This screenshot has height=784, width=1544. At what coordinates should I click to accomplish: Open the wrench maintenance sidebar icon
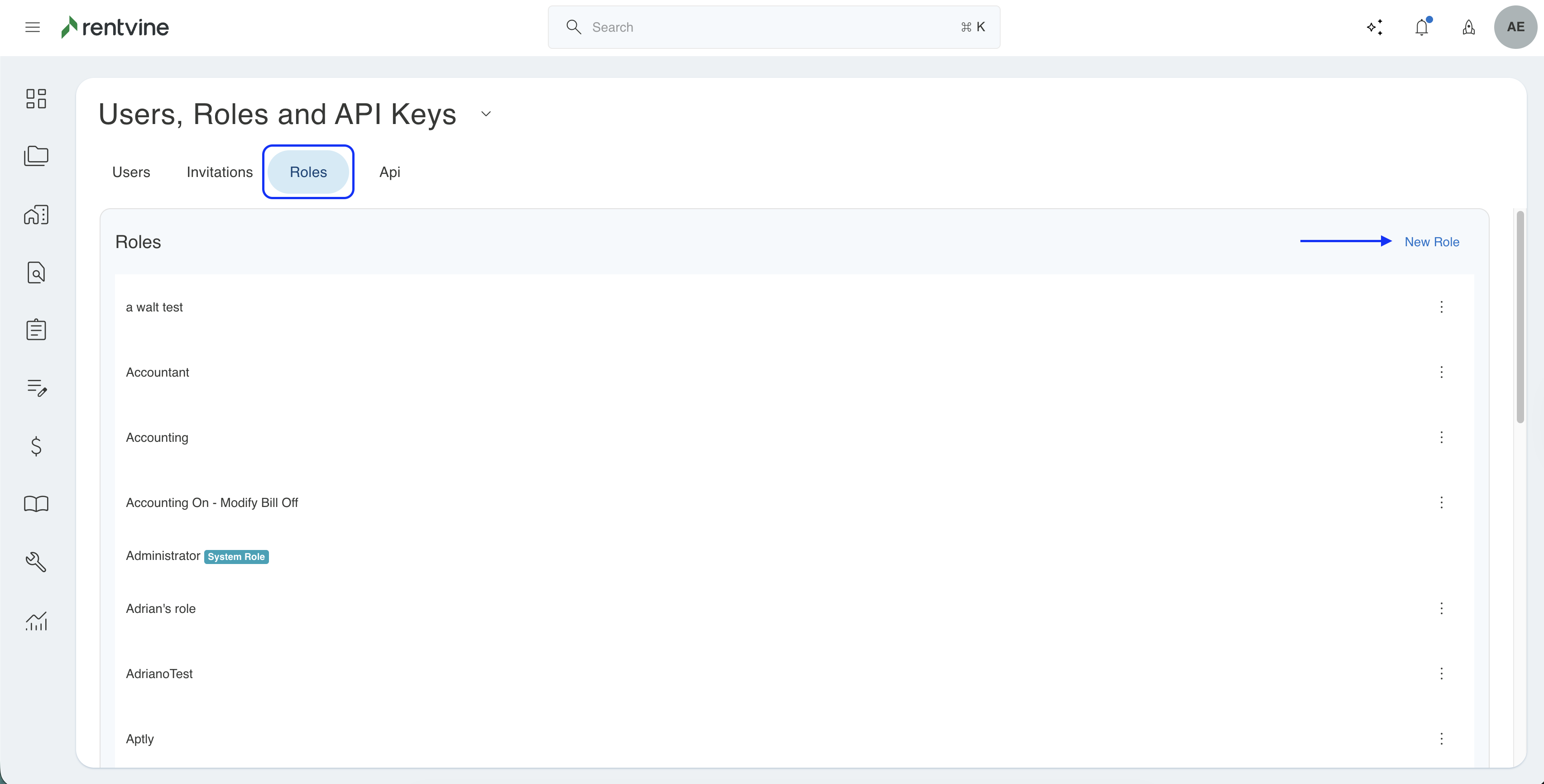point(36,562)
